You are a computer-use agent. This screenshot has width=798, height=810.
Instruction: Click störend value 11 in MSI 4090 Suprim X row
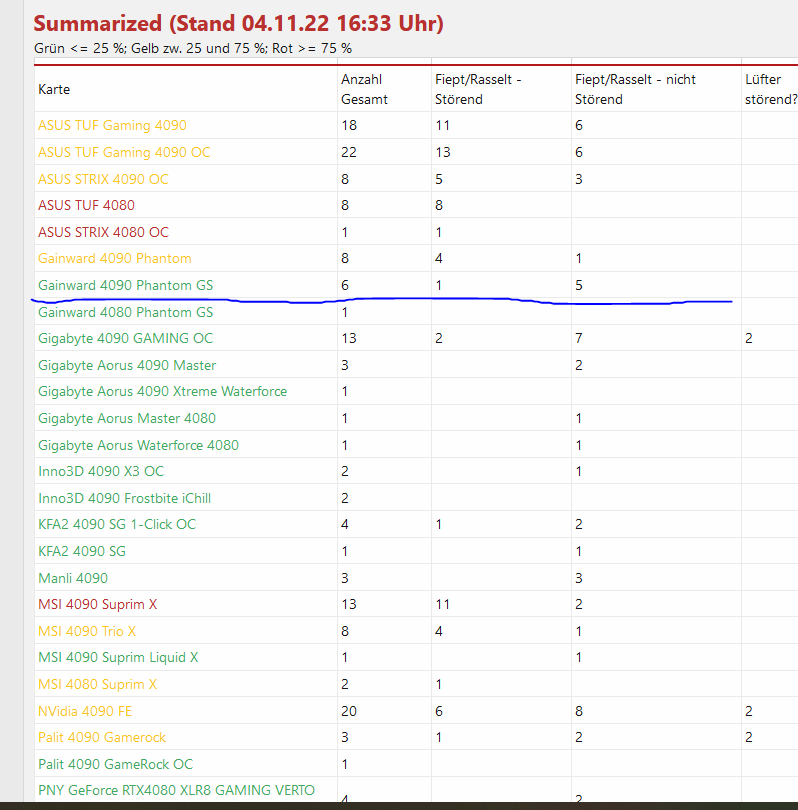pyautogui.click(x=443, y=604)
